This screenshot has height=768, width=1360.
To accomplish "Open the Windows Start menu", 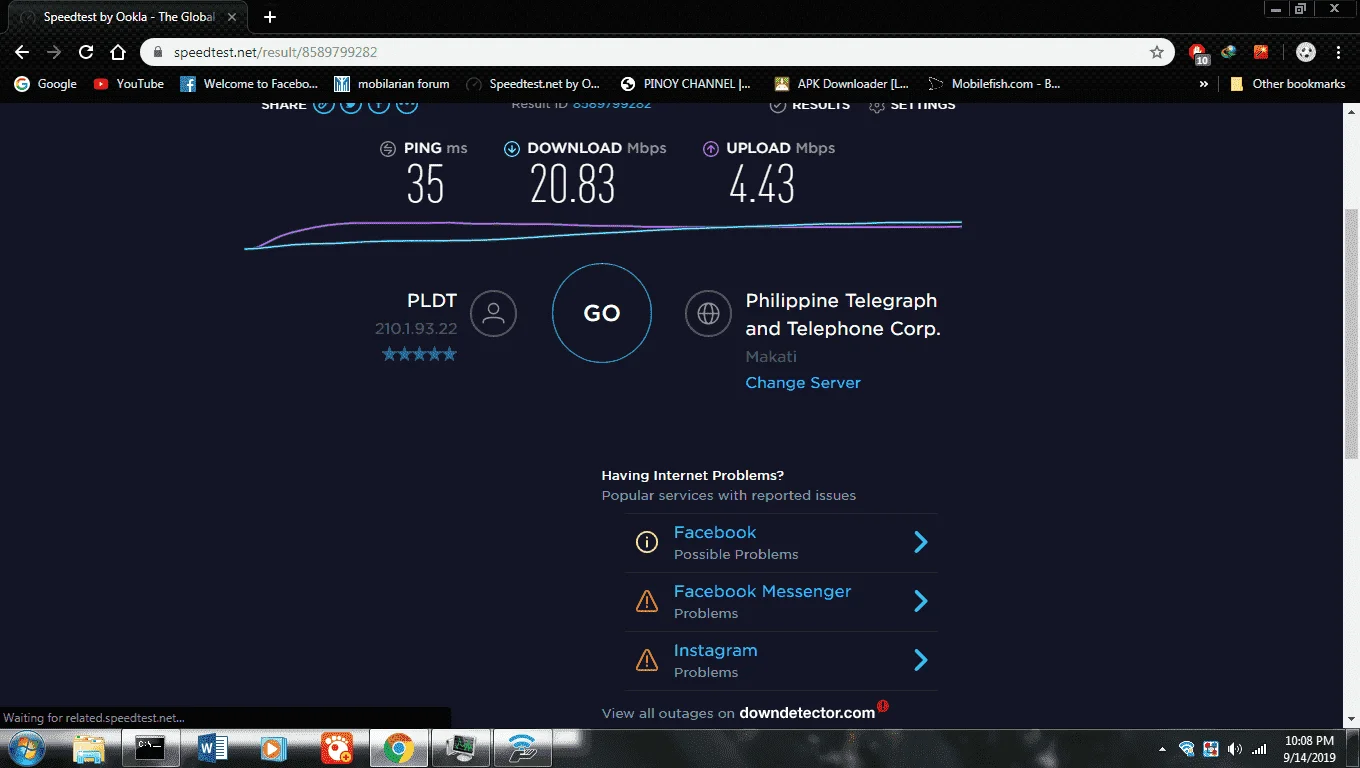I will pos(27,748).
